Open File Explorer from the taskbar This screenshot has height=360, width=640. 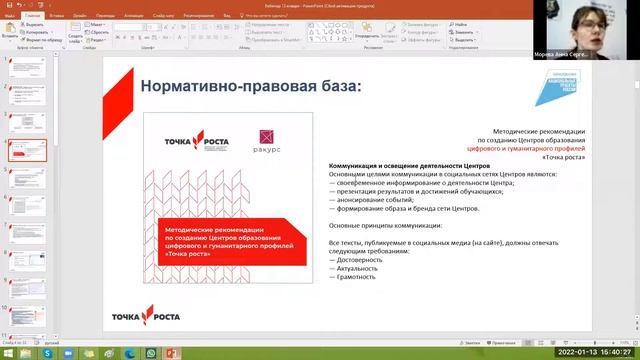pos(26,353)
